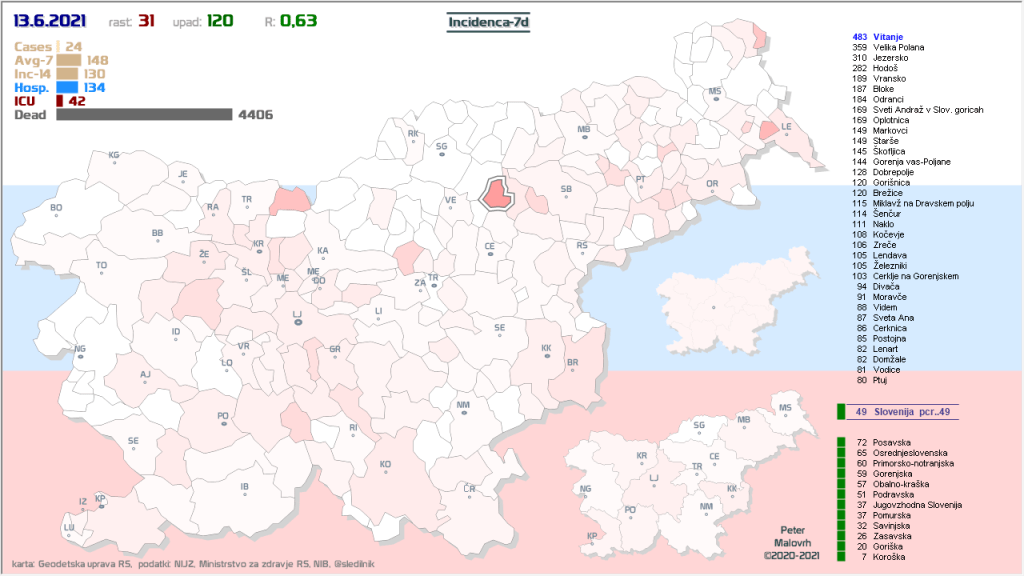This screenshot has height=576, width=1024.
Task: Select Osrednjeslovenska in the regions list
Action: pyautogui.click(x=910, y=453)
